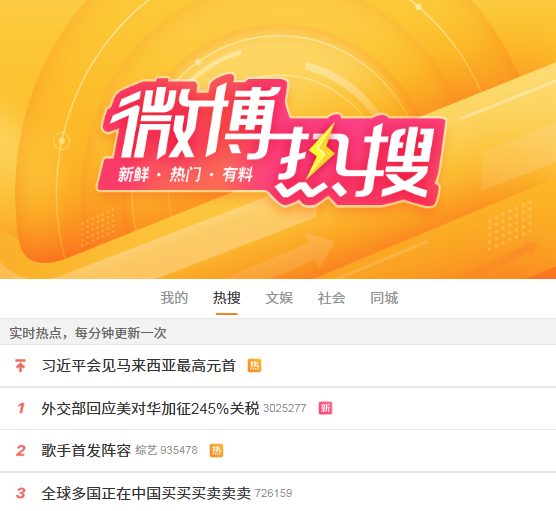
Task: Click the pink 新 badge beside 外交部回应
Action: click(325, 408)
